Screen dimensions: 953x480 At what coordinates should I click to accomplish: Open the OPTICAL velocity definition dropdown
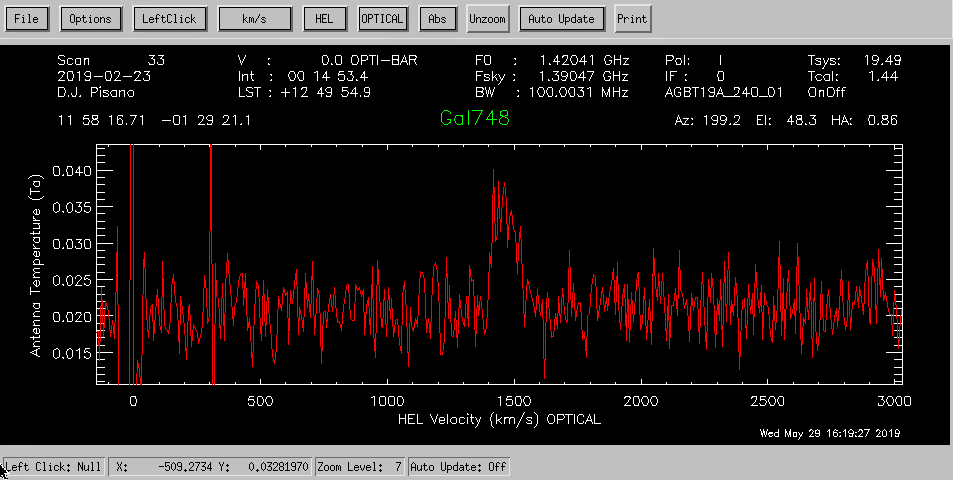click(x=382, y=19)
